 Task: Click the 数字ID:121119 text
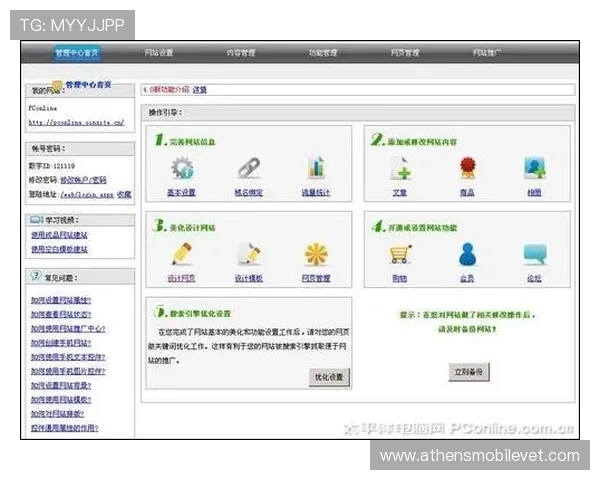[x=52, y=166]
